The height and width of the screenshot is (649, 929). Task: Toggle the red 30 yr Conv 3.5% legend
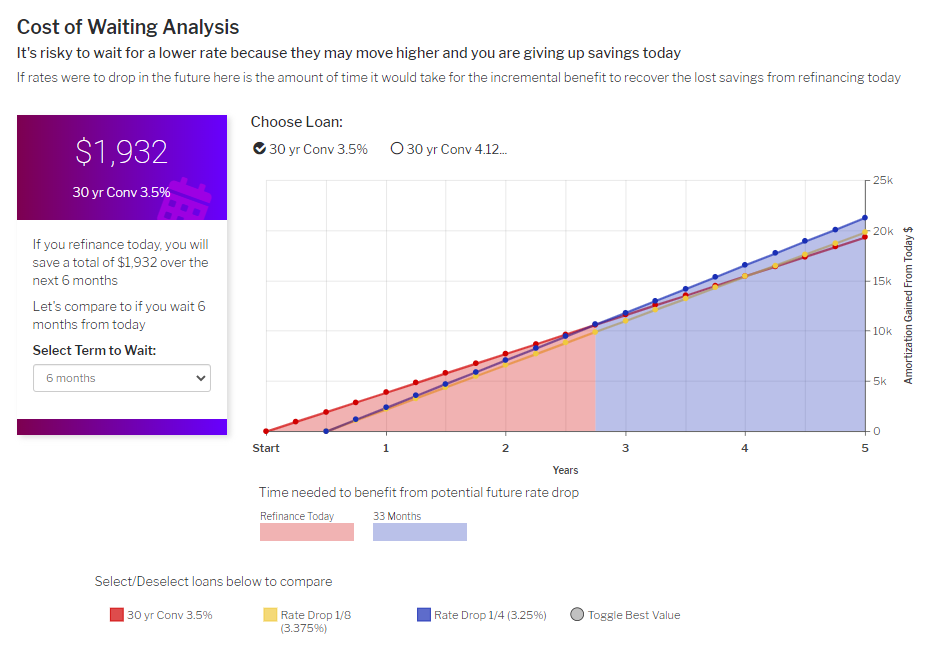117,615
